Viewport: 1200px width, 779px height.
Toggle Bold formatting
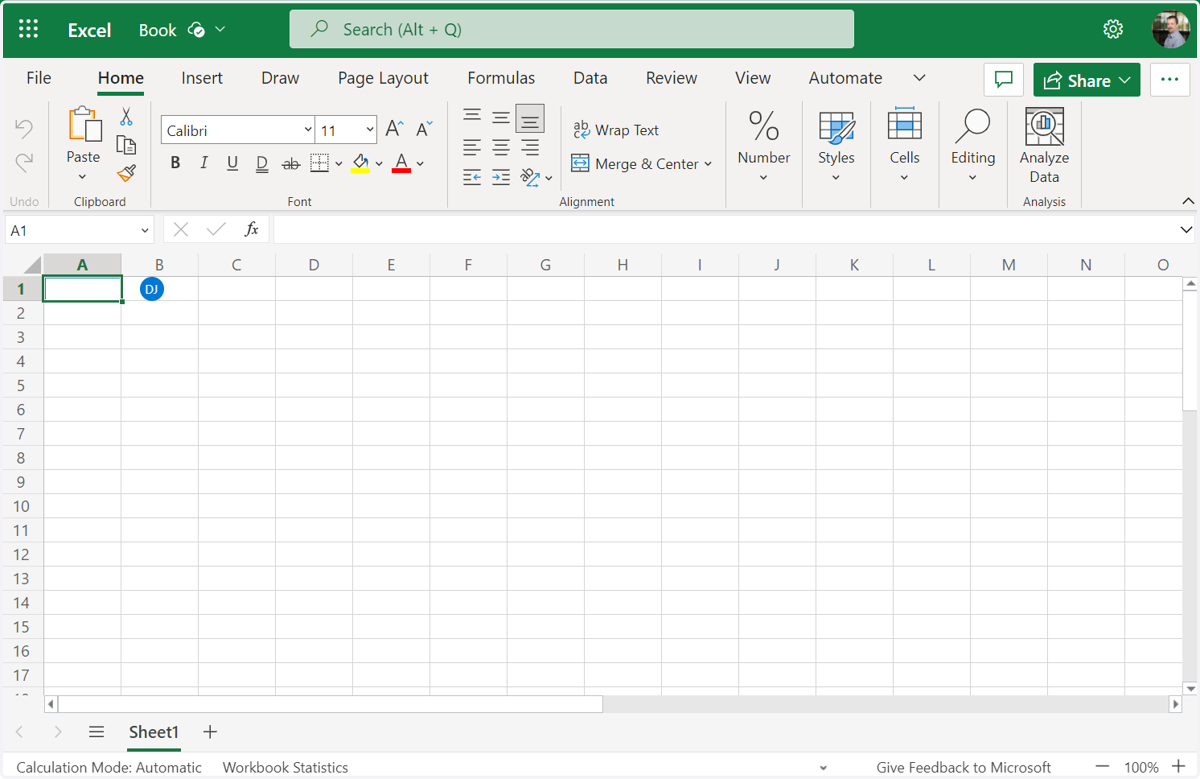(175, 163)
